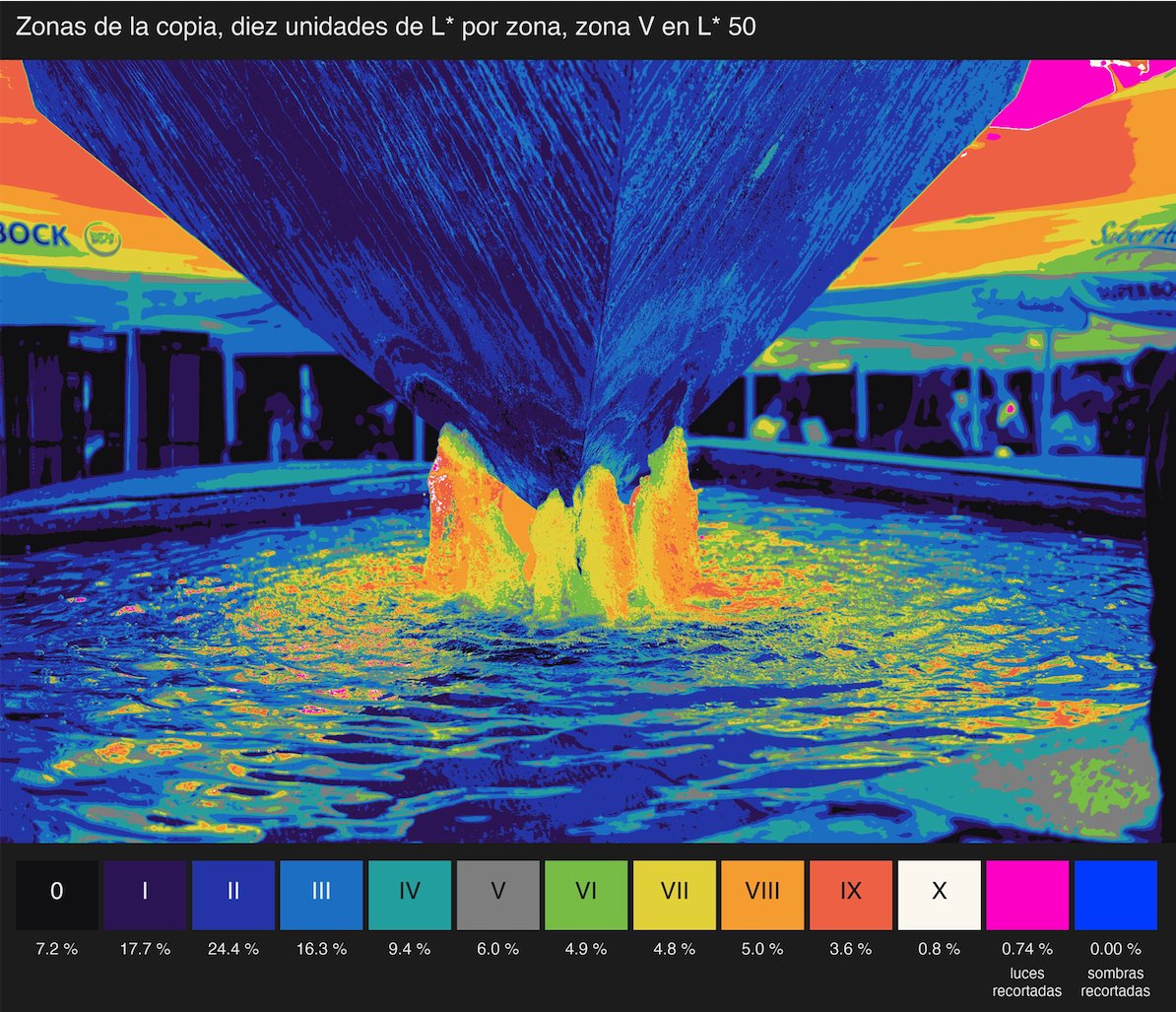The height and width of the screenshot is (1012, 1176).
Task: Click the 0.8 % percentage value
Action: tap(939, 949)
